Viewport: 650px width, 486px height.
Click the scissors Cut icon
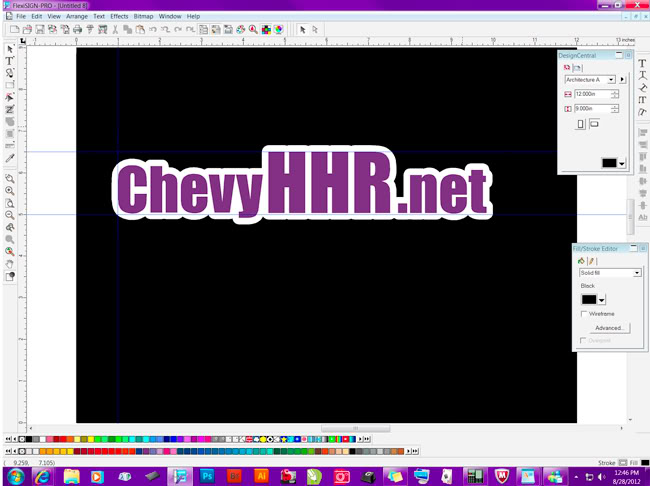click(x=115, y=29)
